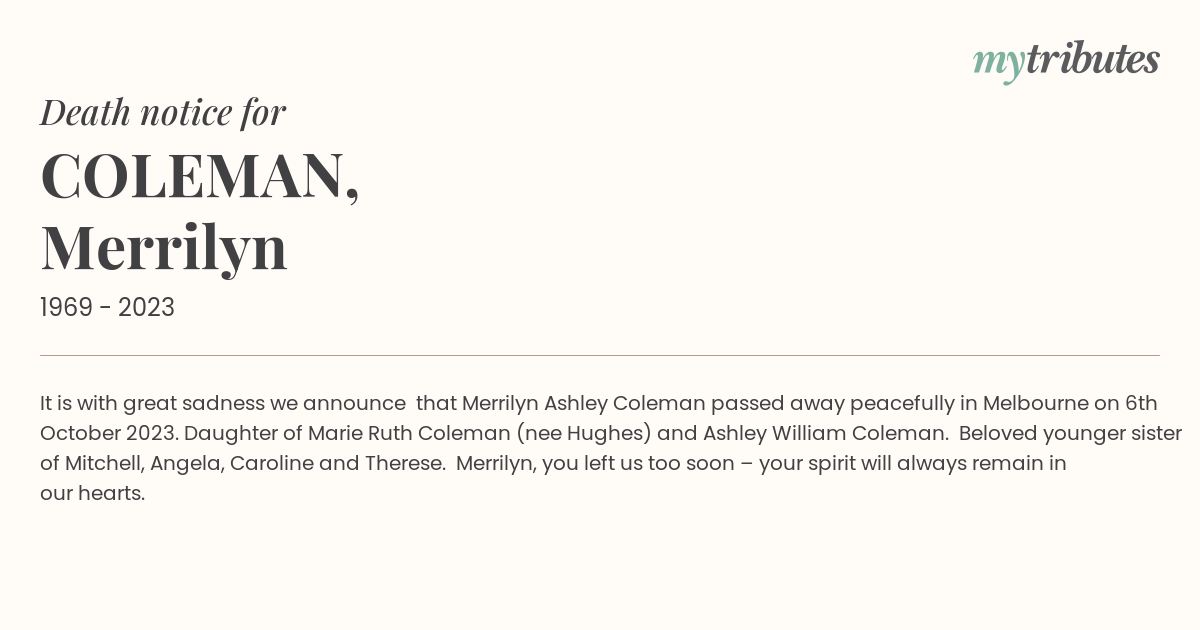Click the horizontal divider line
The width and height of the screenshot is (1200, 630).
point(600,355)
